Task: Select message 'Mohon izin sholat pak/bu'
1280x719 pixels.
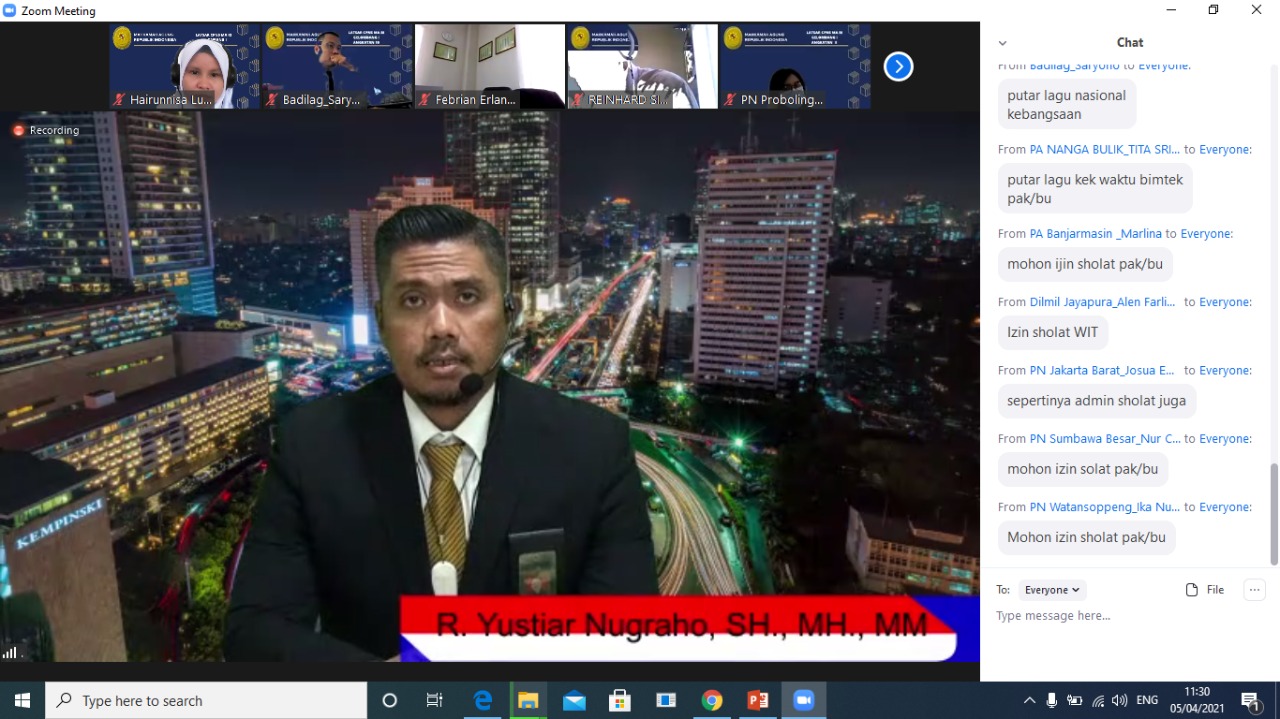Action: [x=1086, y=537]
